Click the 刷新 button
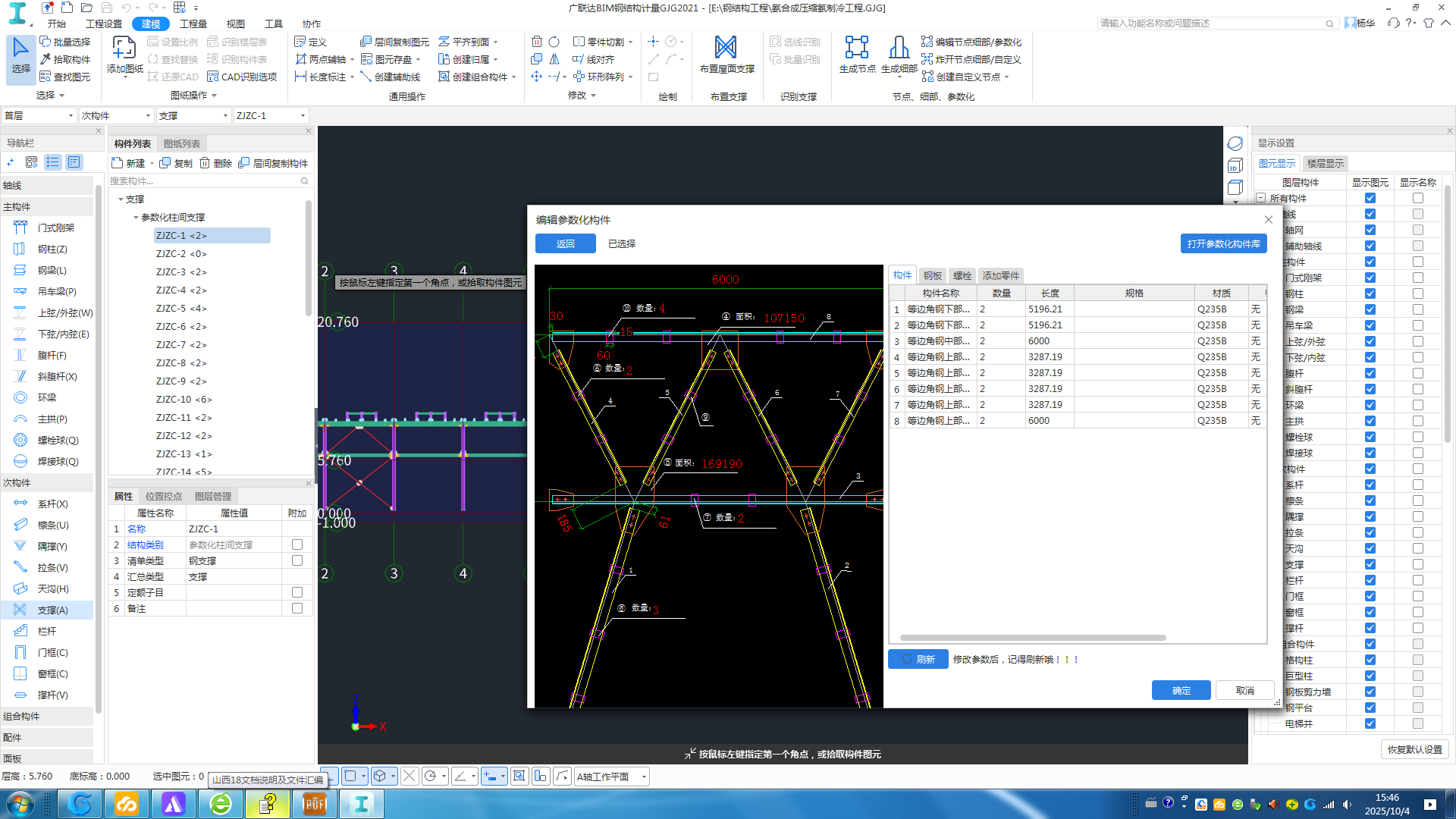This screenshot has width=1456, height=819. point(918,659)
